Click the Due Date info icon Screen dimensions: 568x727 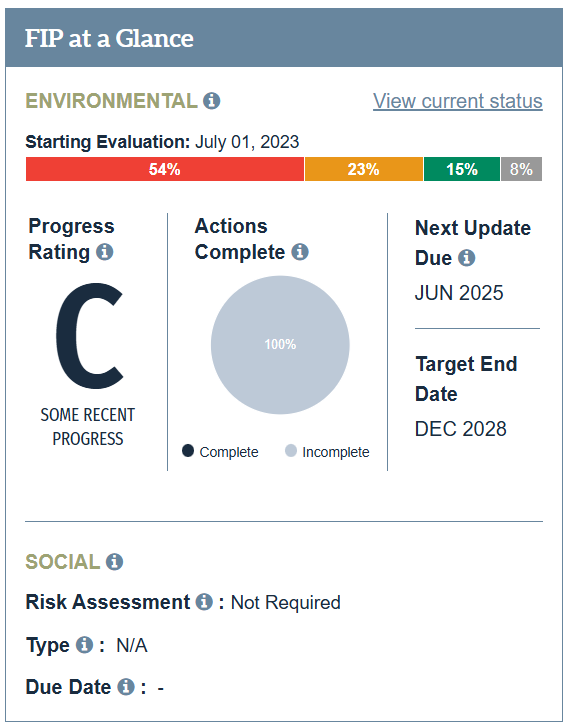pos(126,687)
